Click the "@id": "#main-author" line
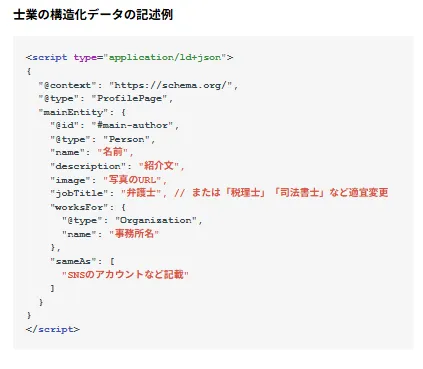 coord(115,126)
